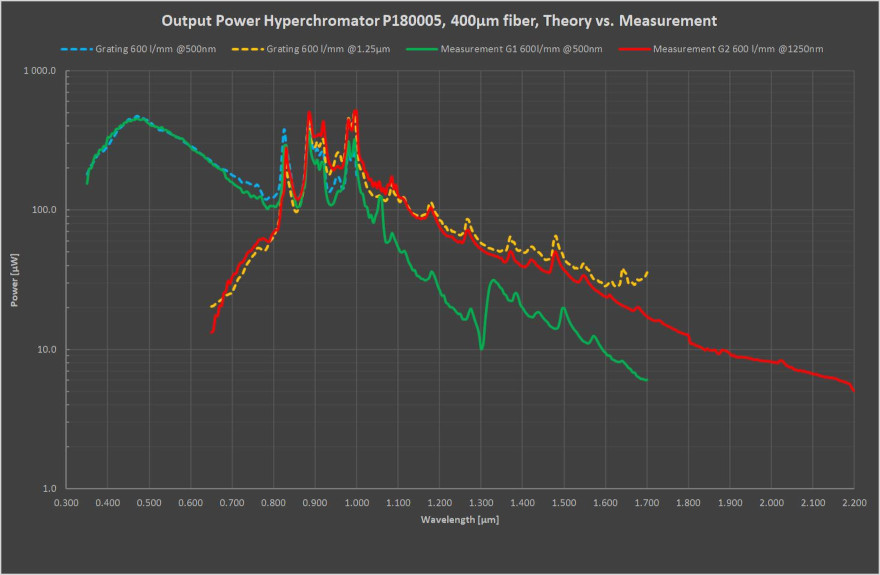
Task: Click the green curve's sharp dip at 1.300 µm
Action: pyautogui.click(x=482, y=349)
